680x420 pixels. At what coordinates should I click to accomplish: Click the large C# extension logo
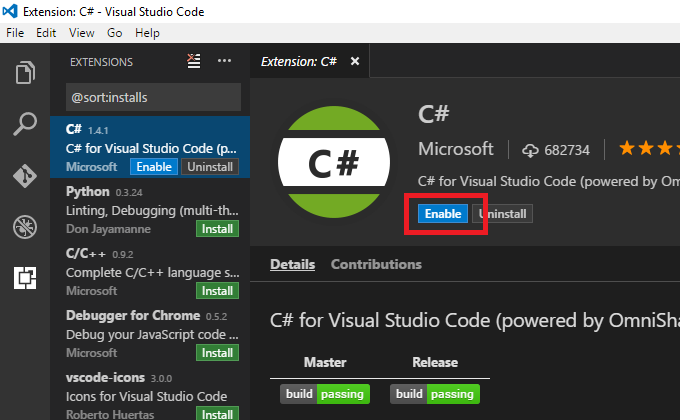[334, 162]
